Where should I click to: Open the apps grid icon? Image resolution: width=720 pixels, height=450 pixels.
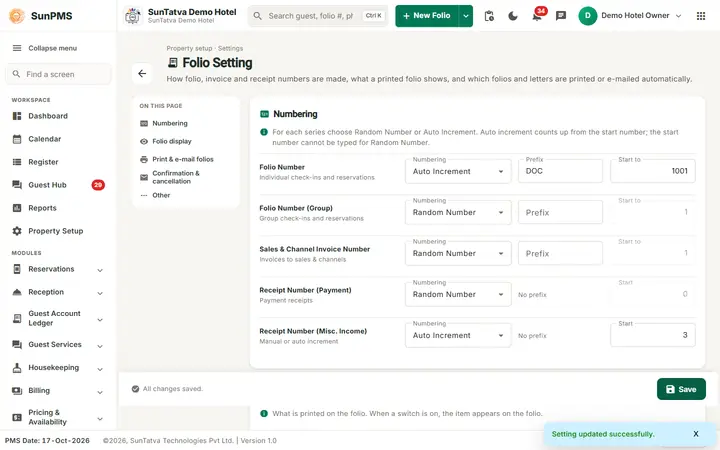701,16
